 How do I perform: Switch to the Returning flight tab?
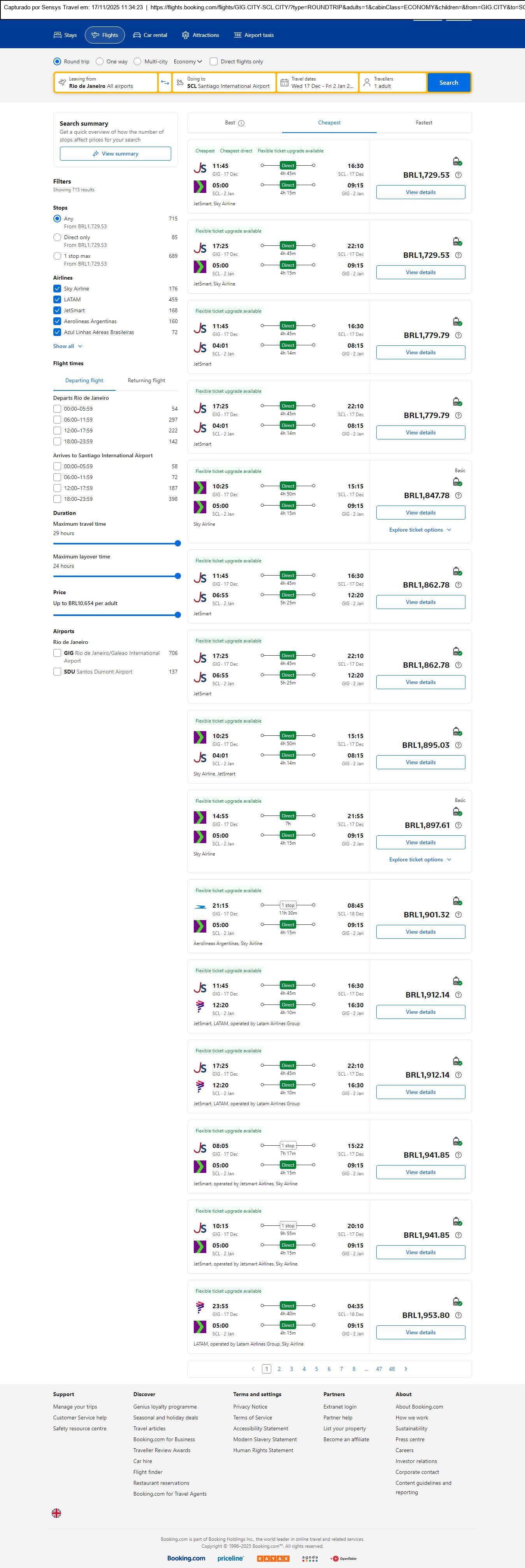(146, 380)
